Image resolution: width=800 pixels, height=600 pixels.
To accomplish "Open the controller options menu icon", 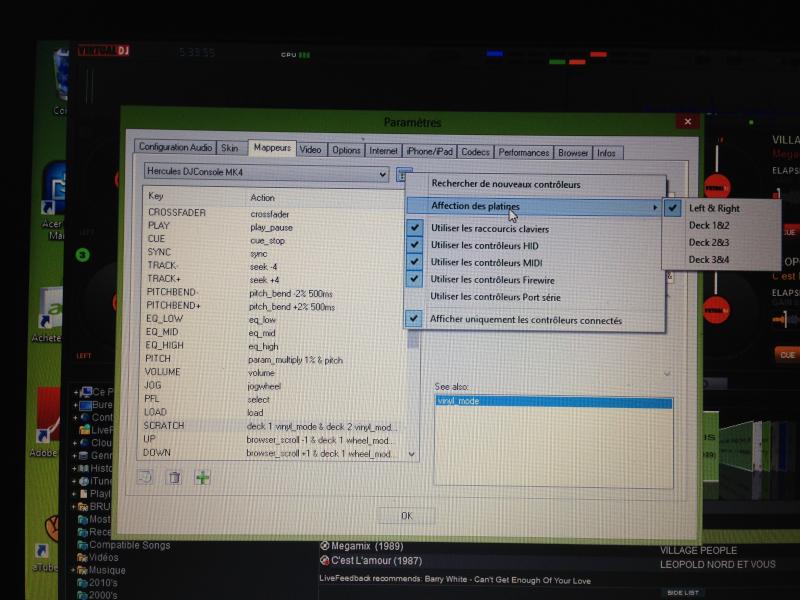I will [402, 175].
